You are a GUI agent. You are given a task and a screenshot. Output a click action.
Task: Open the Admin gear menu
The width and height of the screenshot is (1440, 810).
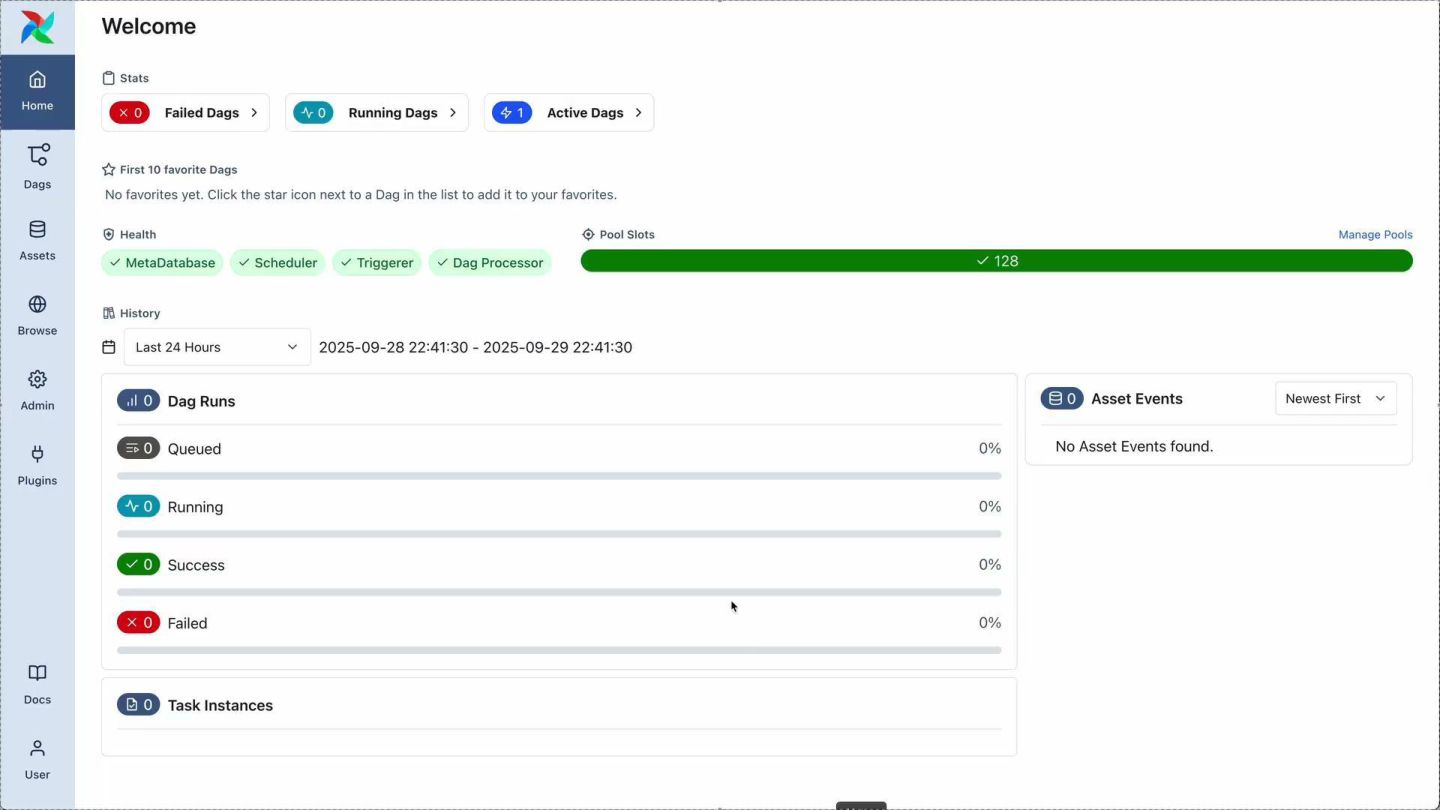tap(37, 391)
